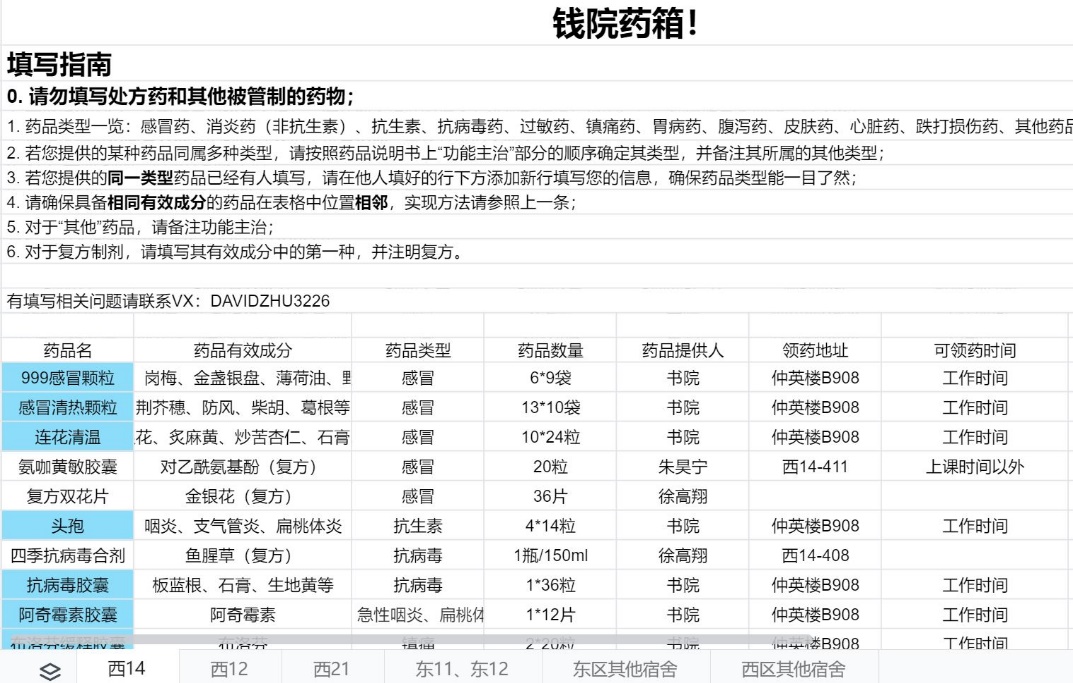This screenshot has height=683, width=1073.
Task: Activate the 西14 sheet tab
Action: pos(127,669)
